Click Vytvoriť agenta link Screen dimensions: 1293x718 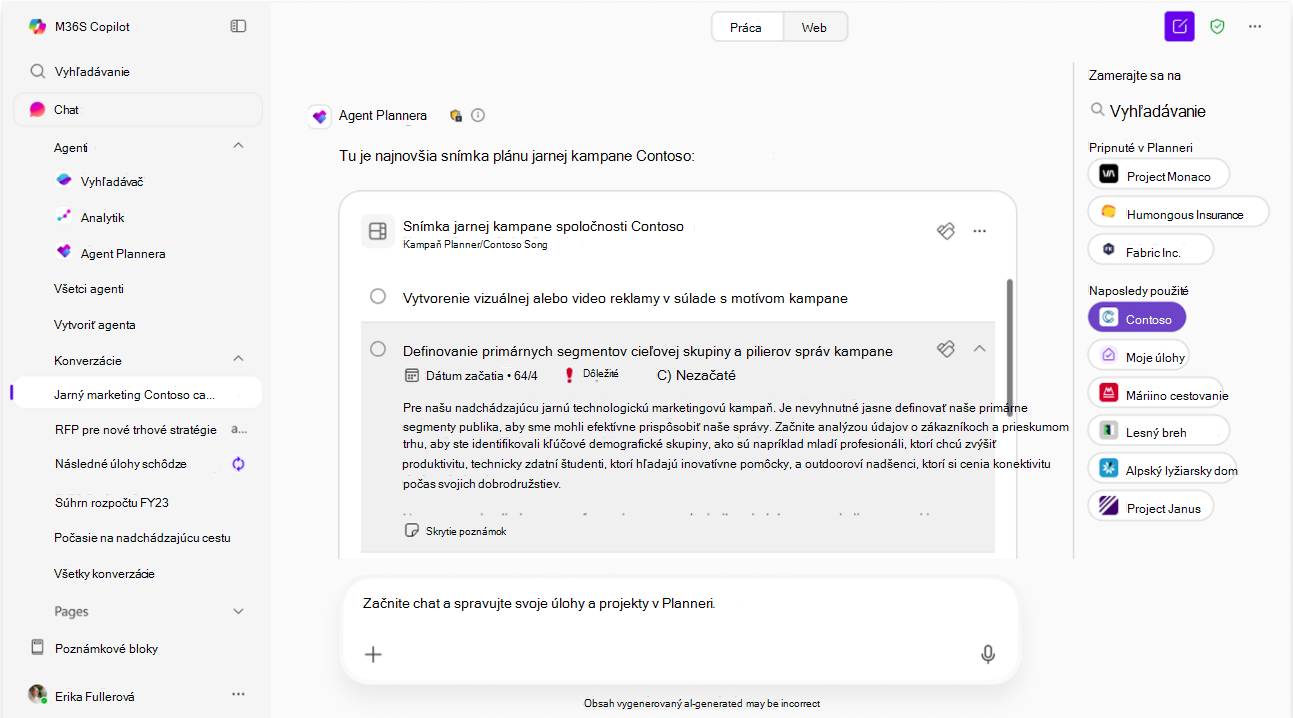(x=95, y=325)
